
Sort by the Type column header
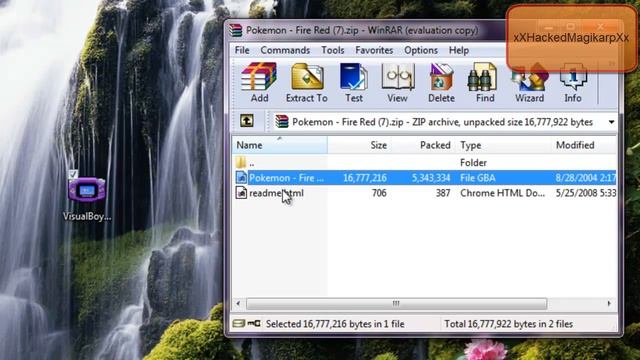504,145
